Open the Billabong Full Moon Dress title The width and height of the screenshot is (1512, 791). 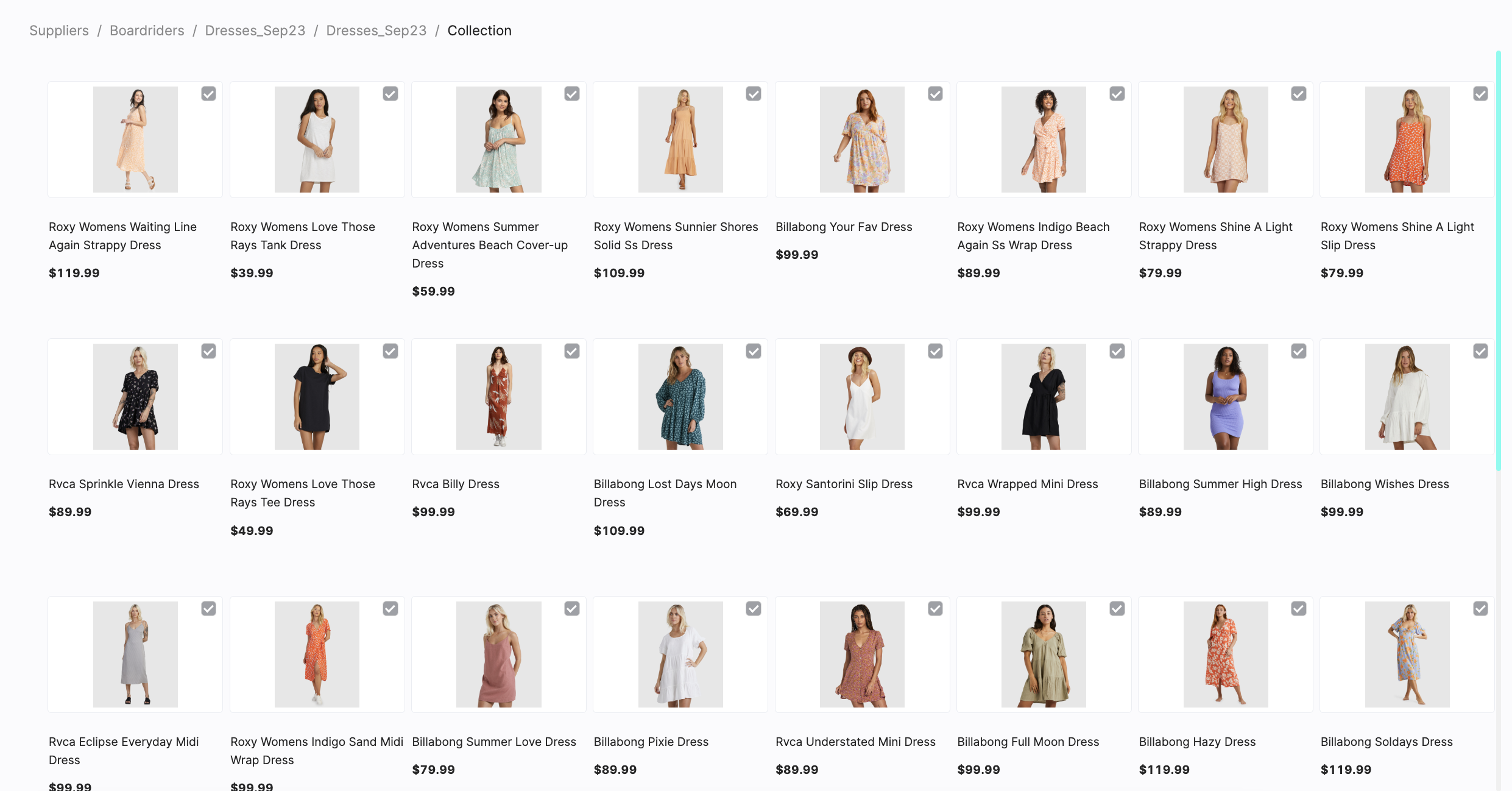click(1028, 742)
